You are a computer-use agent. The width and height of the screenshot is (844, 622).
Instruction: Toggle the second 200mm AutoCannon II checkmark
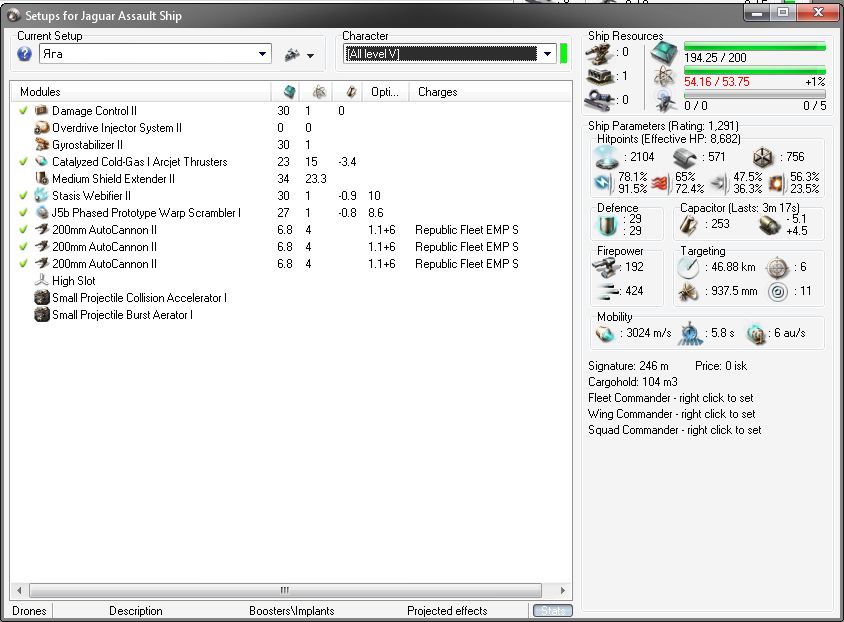[23, 246]
